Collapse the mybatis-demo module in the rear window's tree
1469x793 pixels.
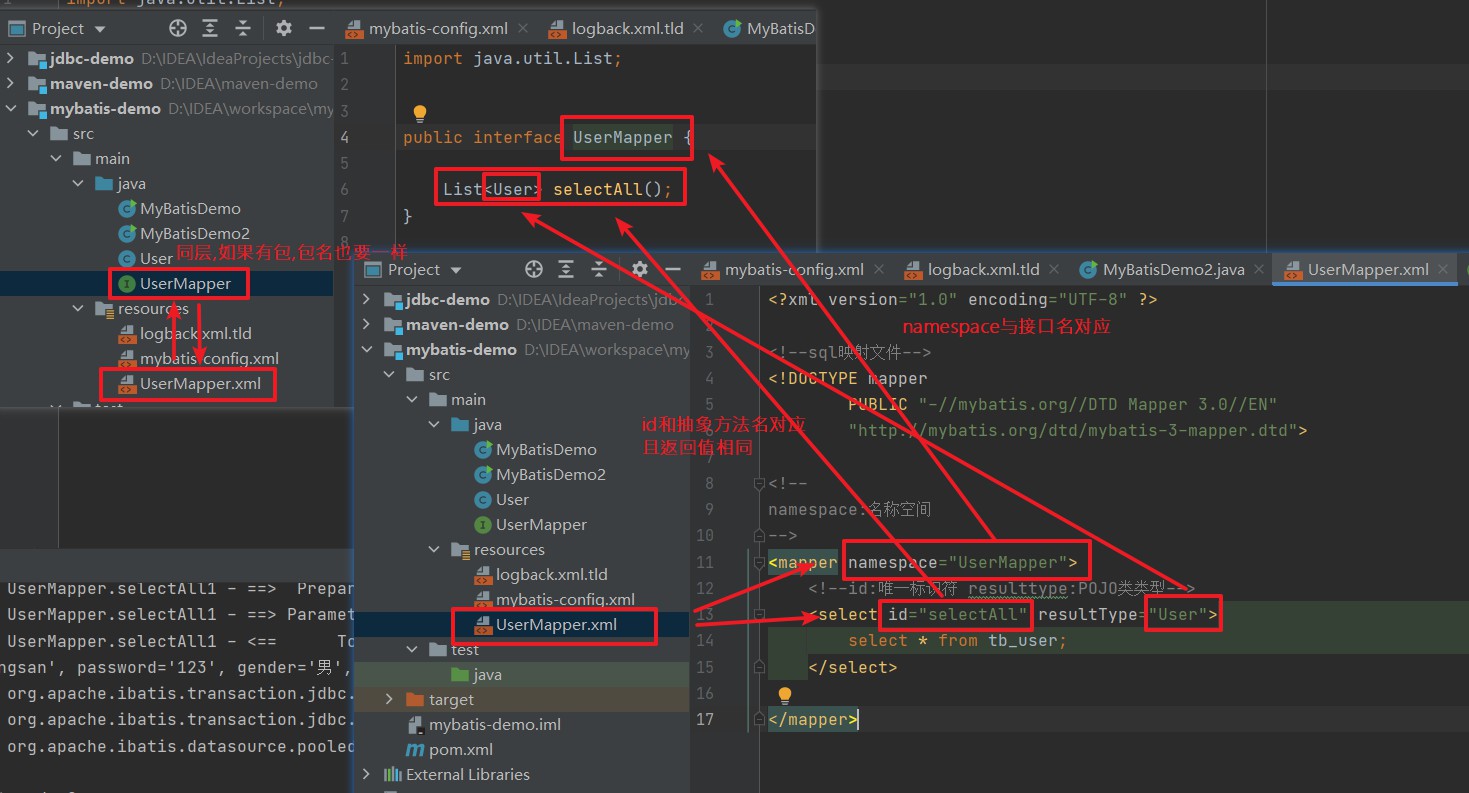(x=11, y=108)
